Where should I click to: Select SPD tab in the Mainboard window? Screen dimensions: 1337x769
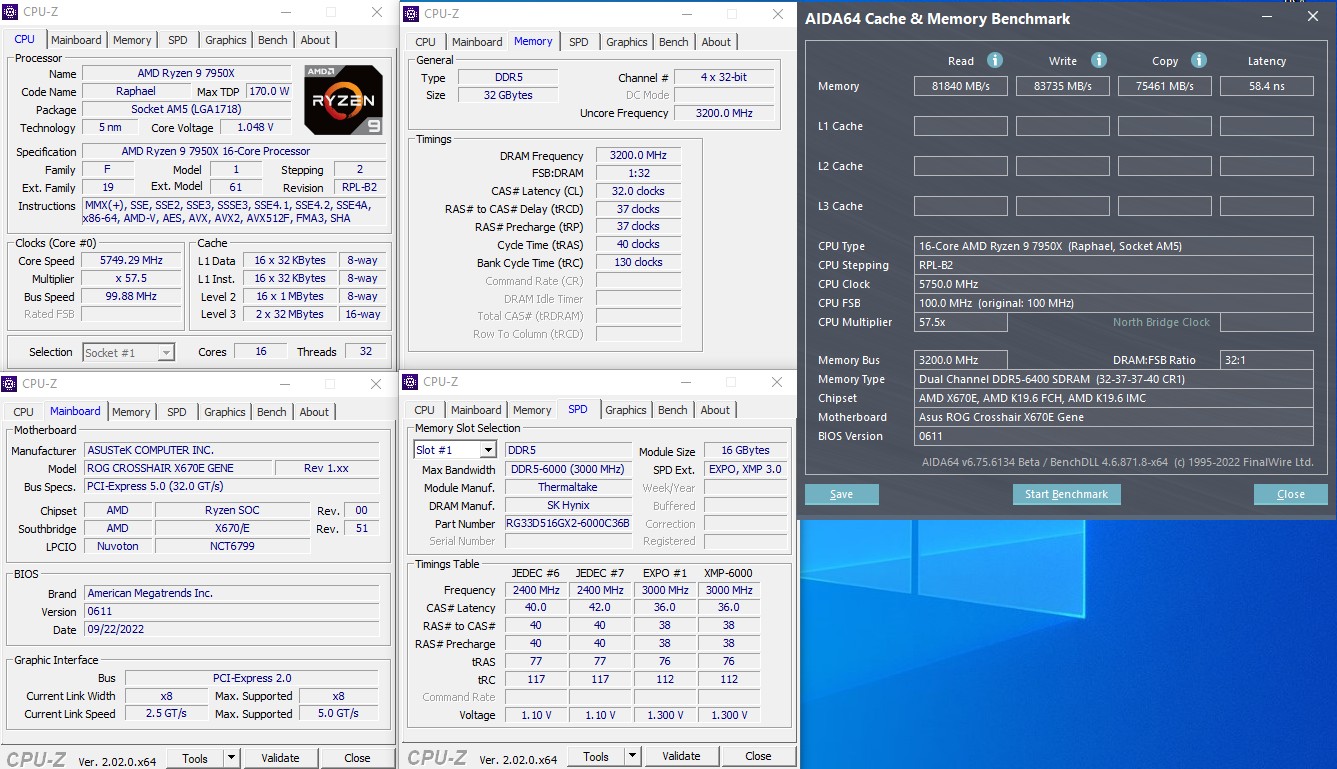click(177, 412)
